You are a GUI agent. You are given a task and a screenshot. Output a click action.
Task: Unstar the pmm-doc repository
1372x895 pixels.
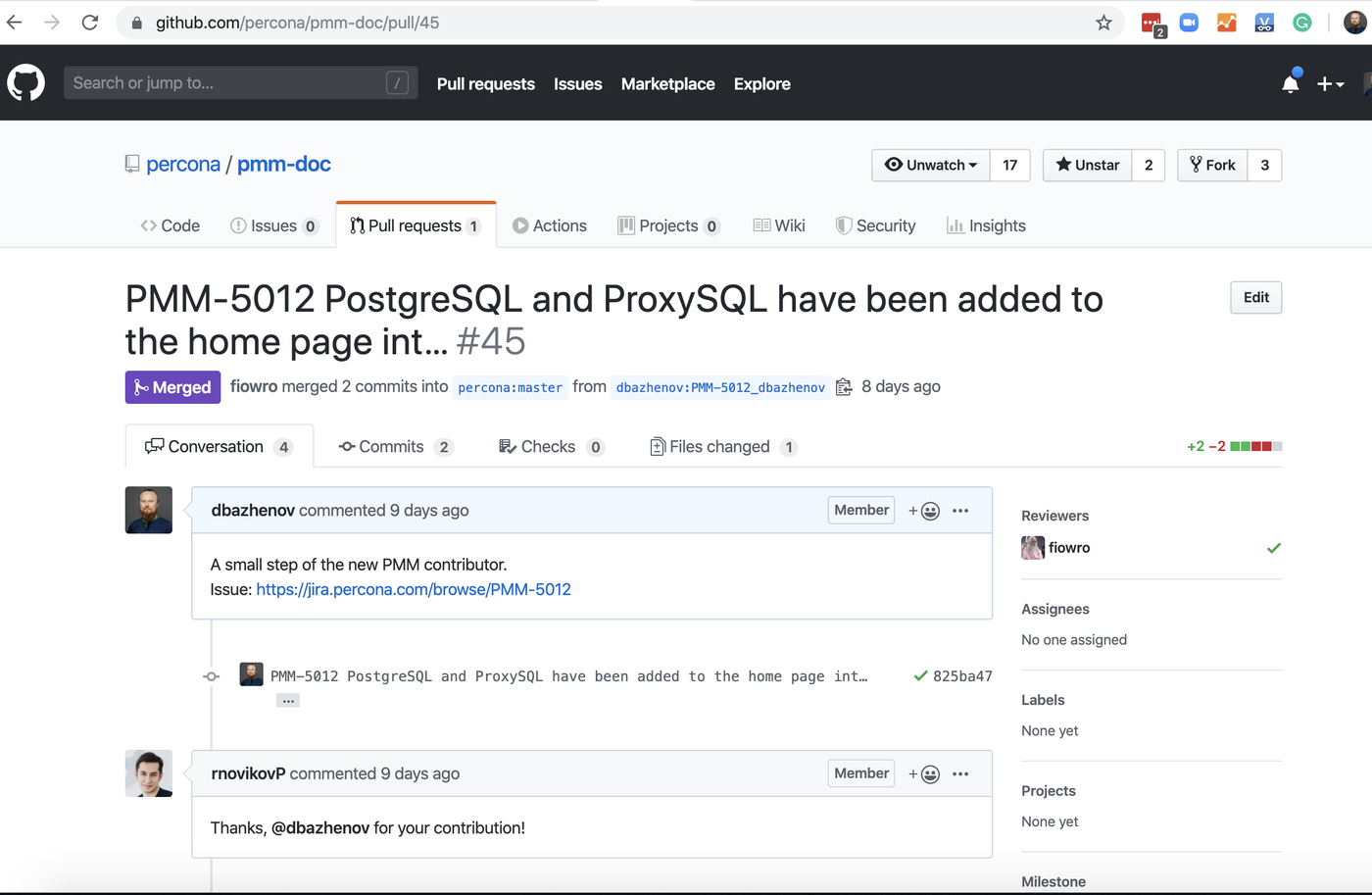[1086, 165]
